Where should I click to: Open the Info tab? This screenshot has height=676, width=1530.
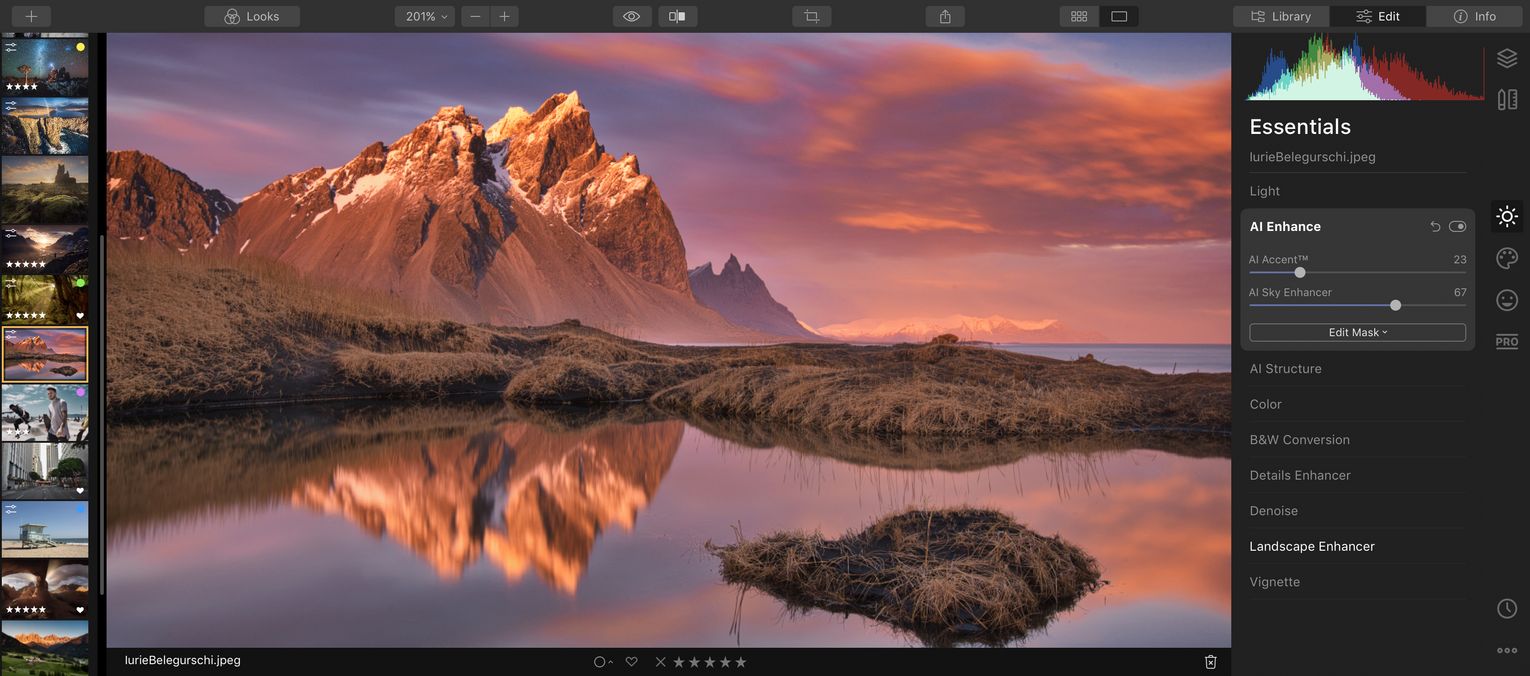click(x=1474, y=16)
